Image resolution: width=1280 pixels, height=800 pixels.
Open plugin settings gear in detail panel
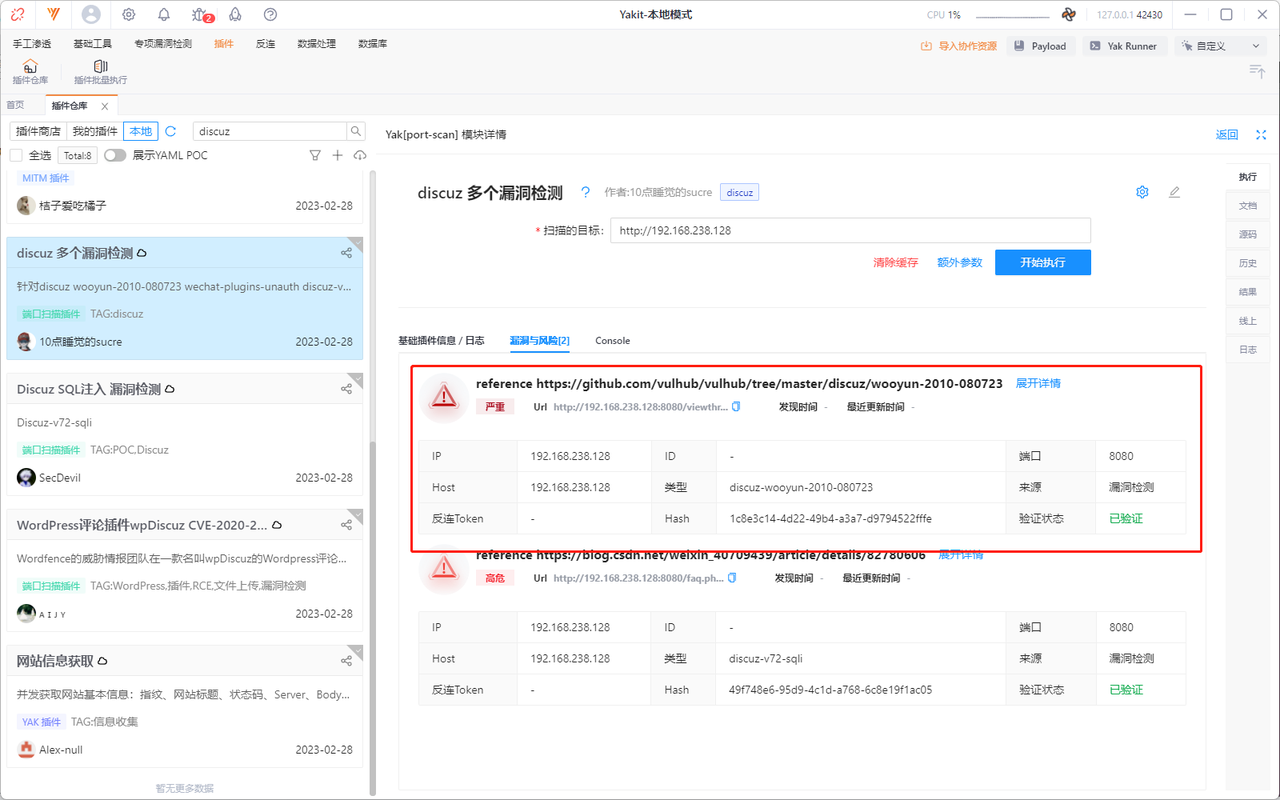click(1142, 192)
